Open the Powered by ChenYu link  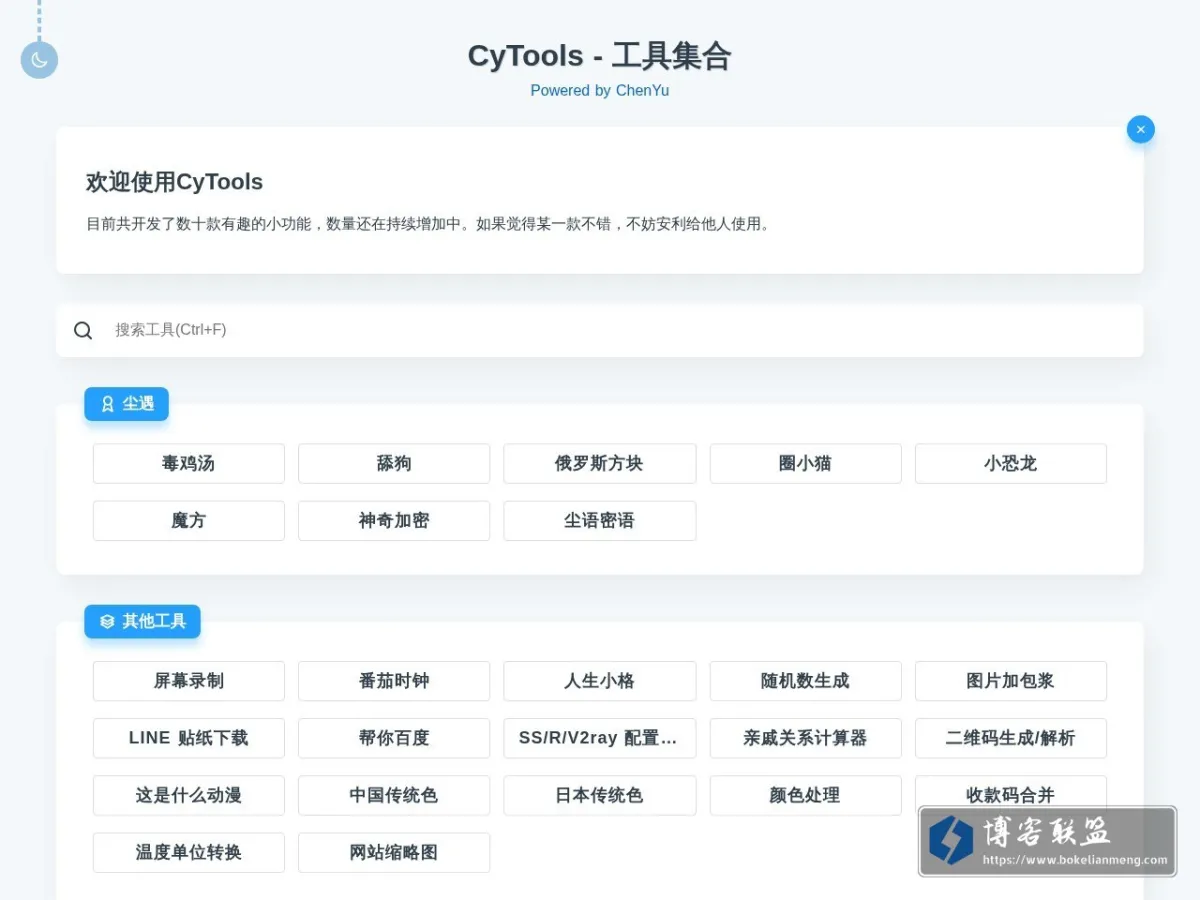600,90
